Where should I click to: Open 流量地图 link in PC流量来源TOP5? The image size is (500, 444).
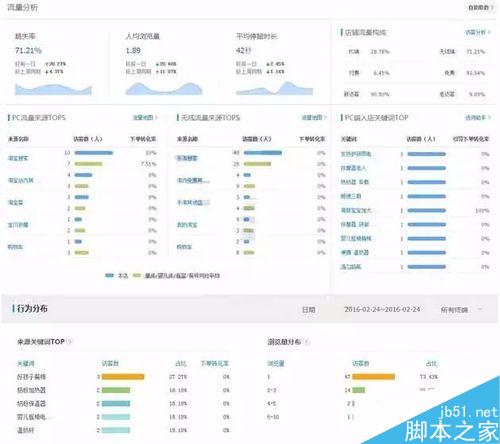click(x=145, y=118)
